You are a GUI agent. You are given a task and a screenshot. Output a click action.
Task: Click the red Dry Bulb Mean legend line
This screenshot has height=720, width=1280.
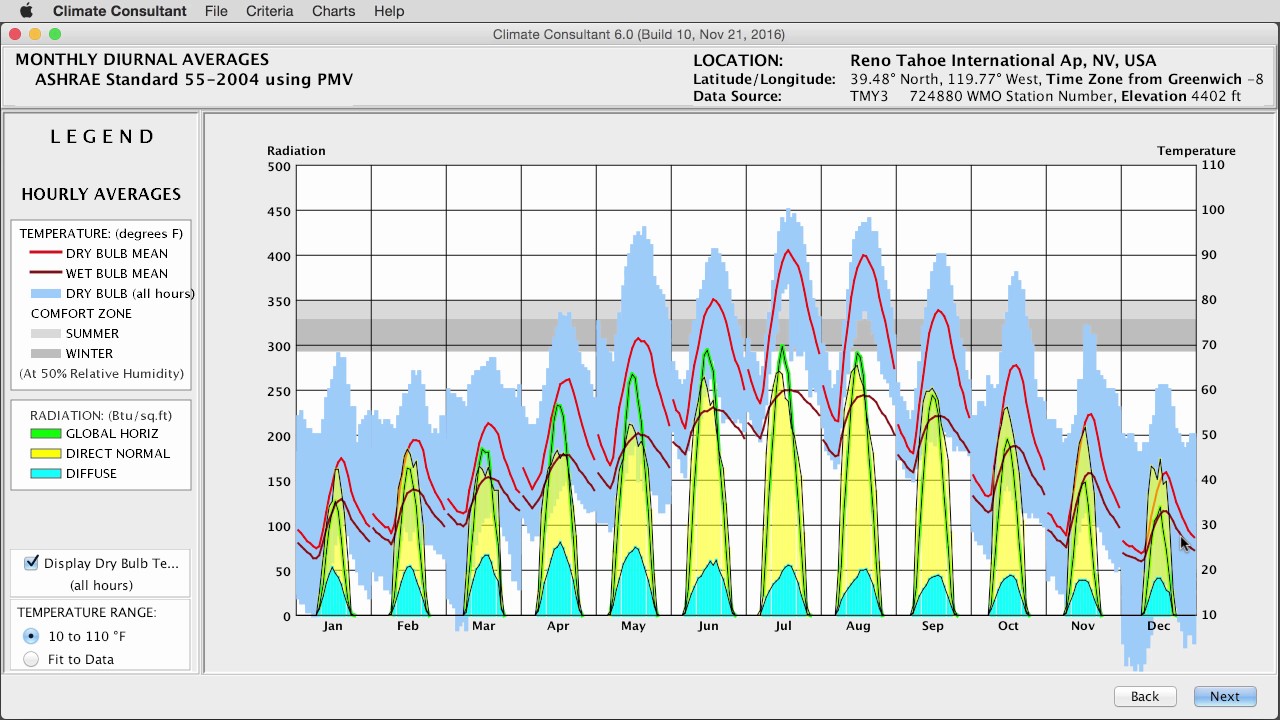point(45,253)
